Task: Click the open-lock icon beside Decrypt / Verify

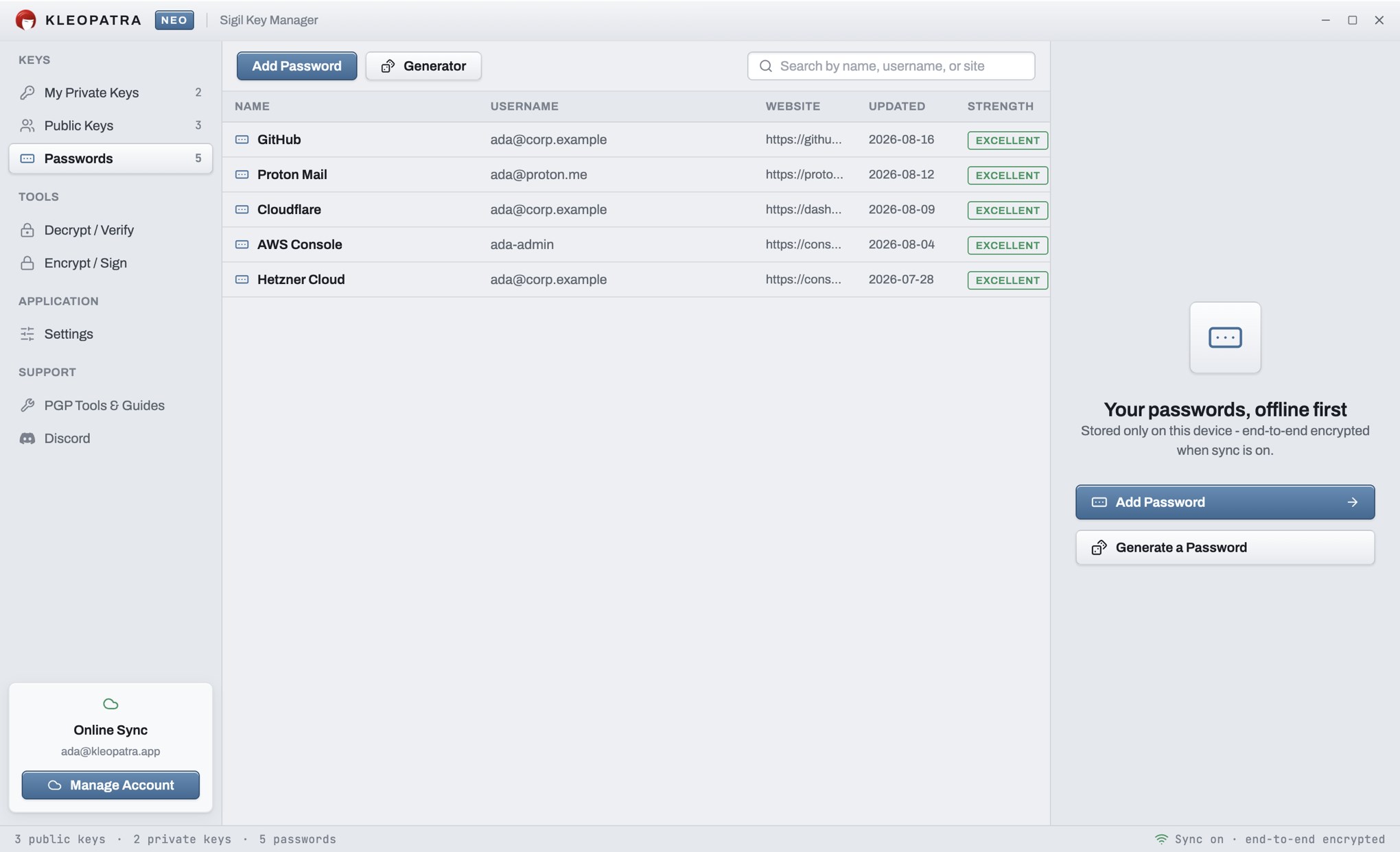Action: click(27, 230)
